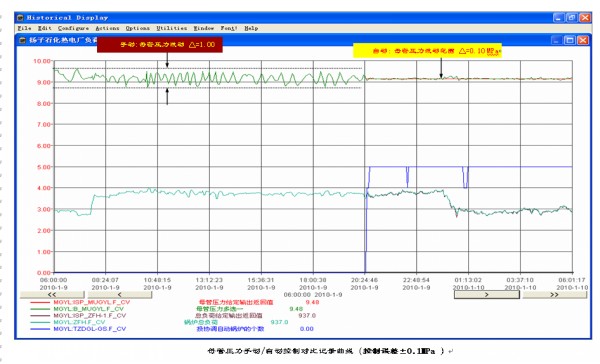
Task: Jump back with the << button
Action: point(52,295)
